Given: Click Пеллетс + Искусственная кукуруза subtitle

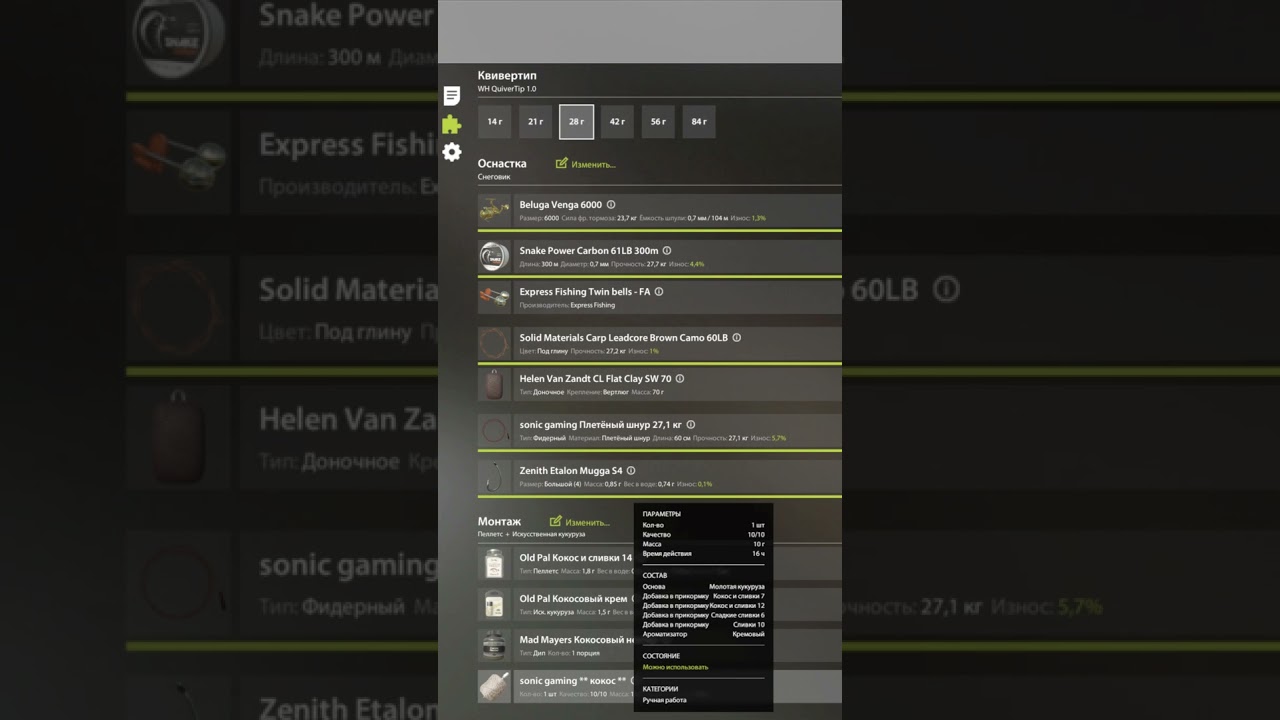Looking at the screenshot, I should click(531, 535).
